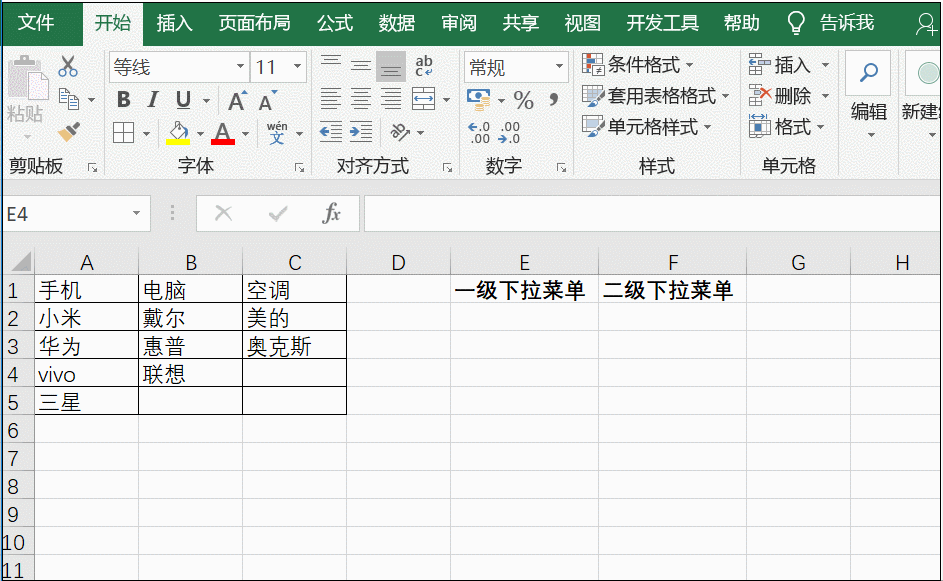Open the 编辑 search editing group
943x581 pixels.
868,95
